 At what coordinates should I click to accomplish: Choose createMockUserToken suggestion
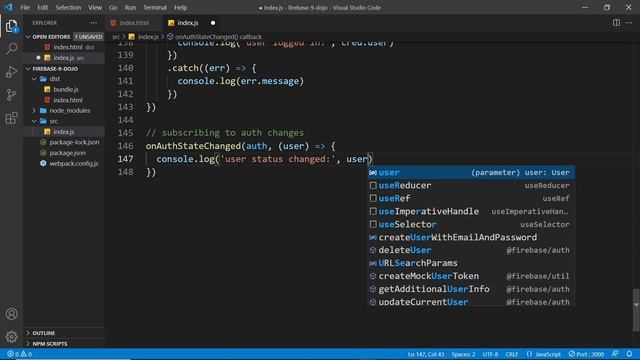pos(471,276)
